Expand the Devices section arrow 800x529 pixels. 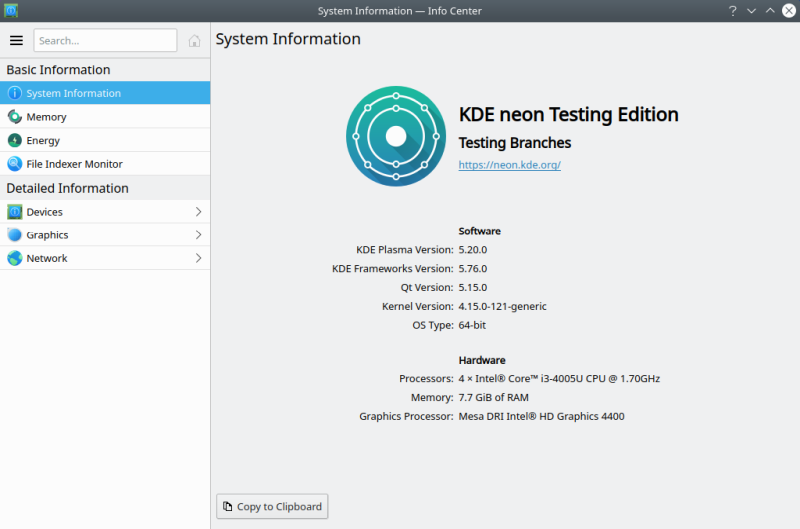(x=198, y=212)
